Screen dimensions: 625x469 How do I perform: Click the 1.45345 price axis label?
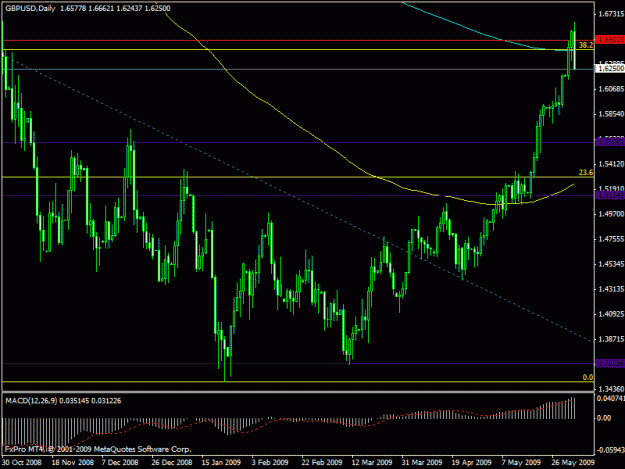611,264
